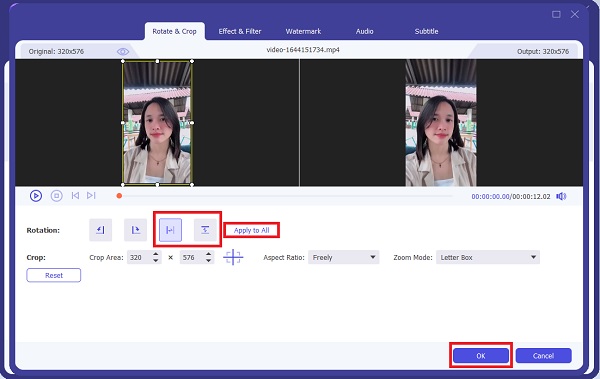Confirm changes with OK button
The height and width of the screenshot is (379, 600).
(x=481, y=356)
